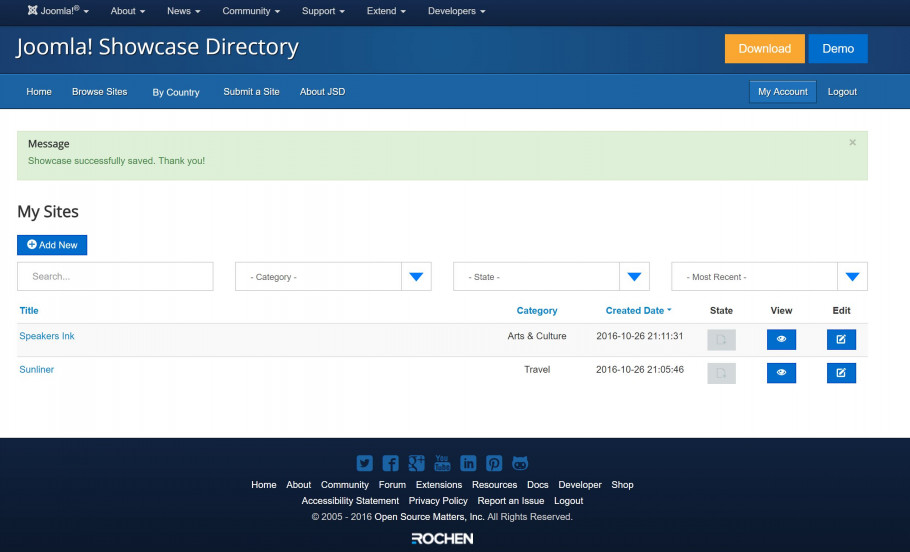This screenshot has width=910, height=552.
Task: Open Home link in footer
Action: click(x=263, y=485)
